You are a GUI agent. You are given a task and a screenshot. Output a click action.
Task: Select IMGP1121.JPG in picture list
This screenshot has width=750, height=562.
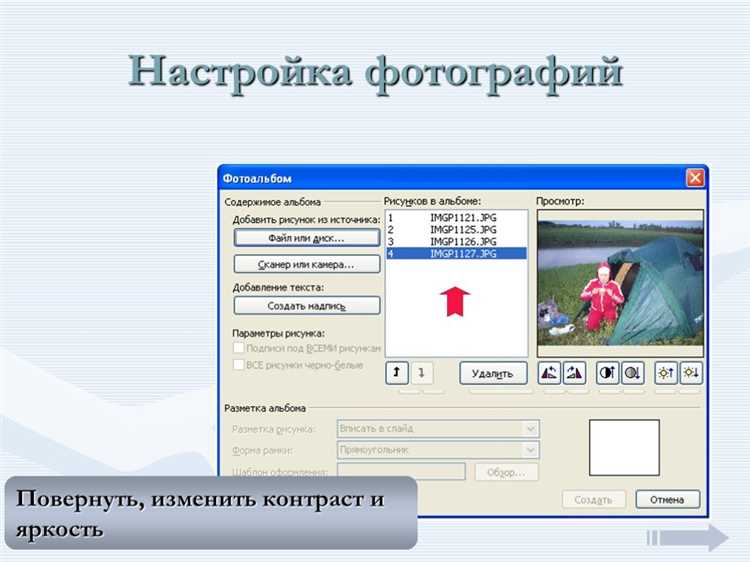pos(456,218)
